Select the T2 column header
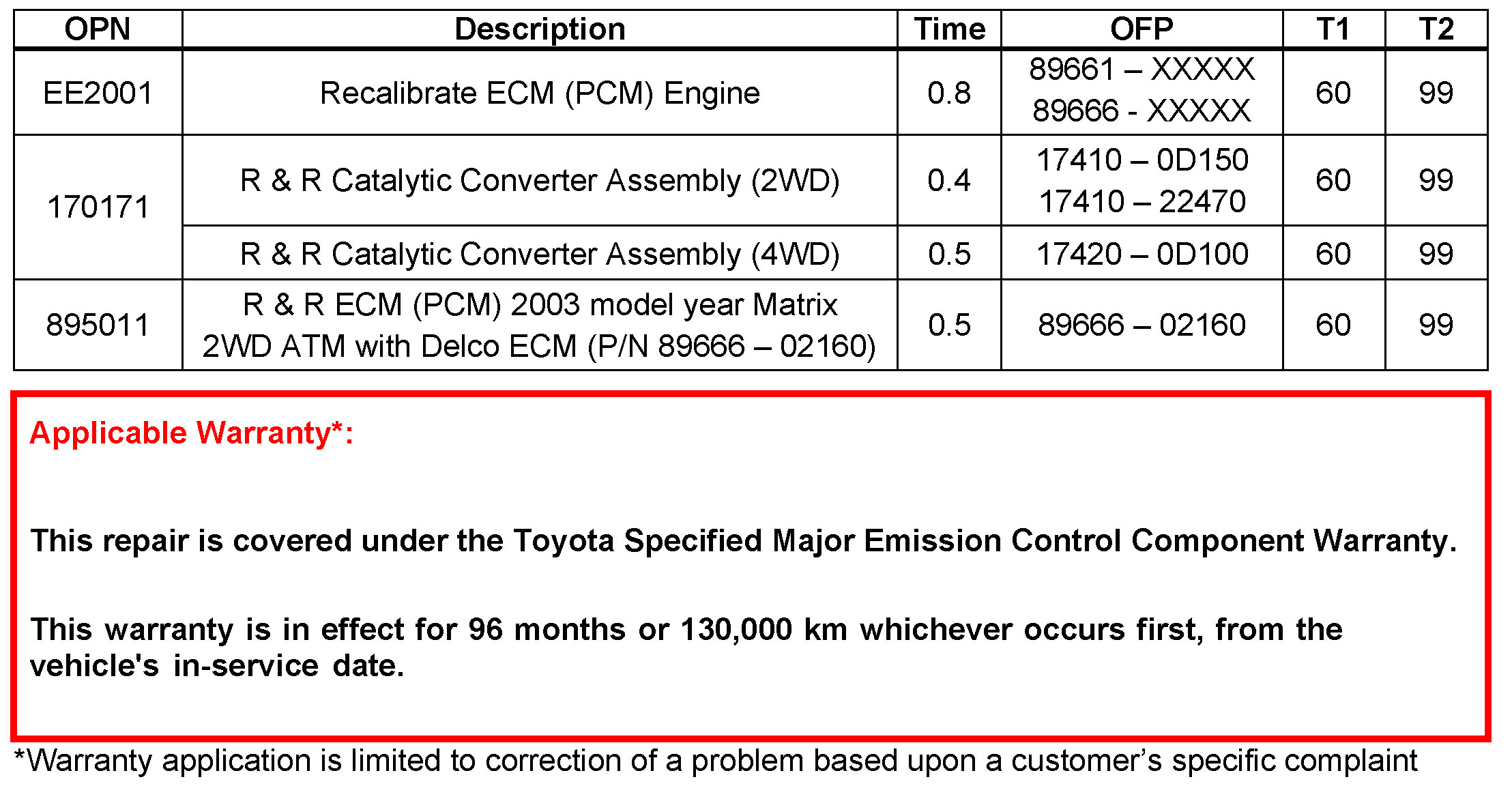The image size is (1512, 786). [x=1436, y=29]
